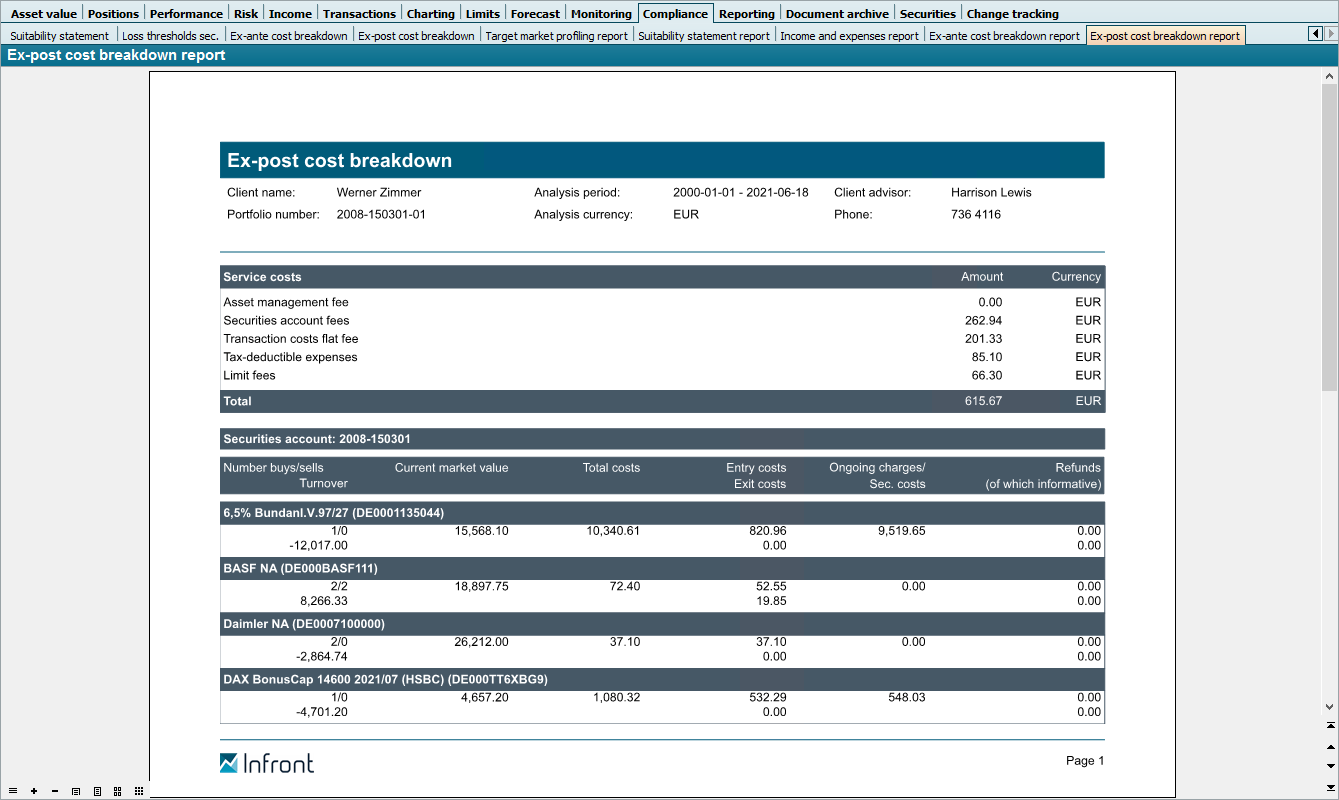The height and width of the screenshot is (800, 1339).
Task: Switch to four-page grid view icon
Action: [x=118, y=791]
